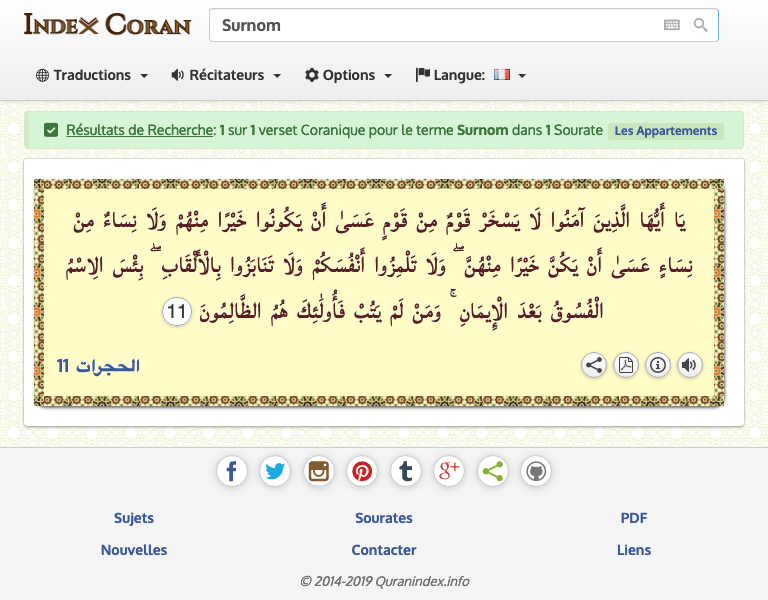The height and width of the screenshot is (600, 768).
Task: Expand the Récitateurs dropdown
Action: pos(226,75)
